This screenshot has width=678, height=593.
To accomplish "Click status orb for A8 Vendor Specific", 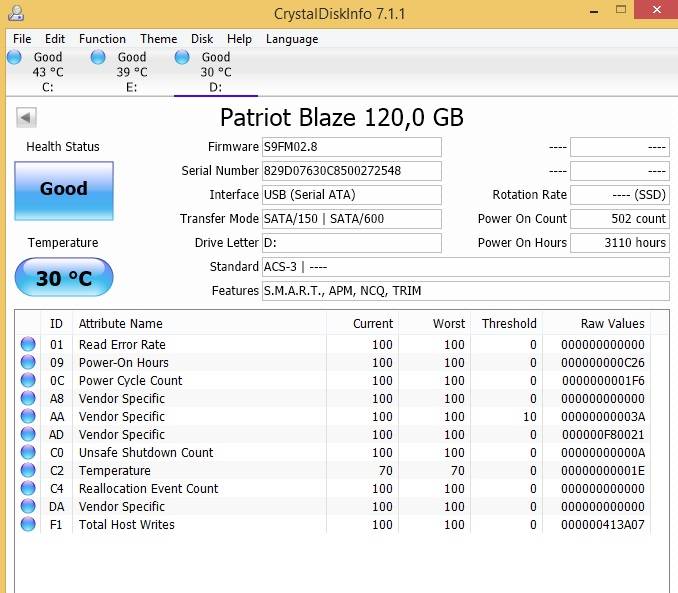I will coord(28,398).
